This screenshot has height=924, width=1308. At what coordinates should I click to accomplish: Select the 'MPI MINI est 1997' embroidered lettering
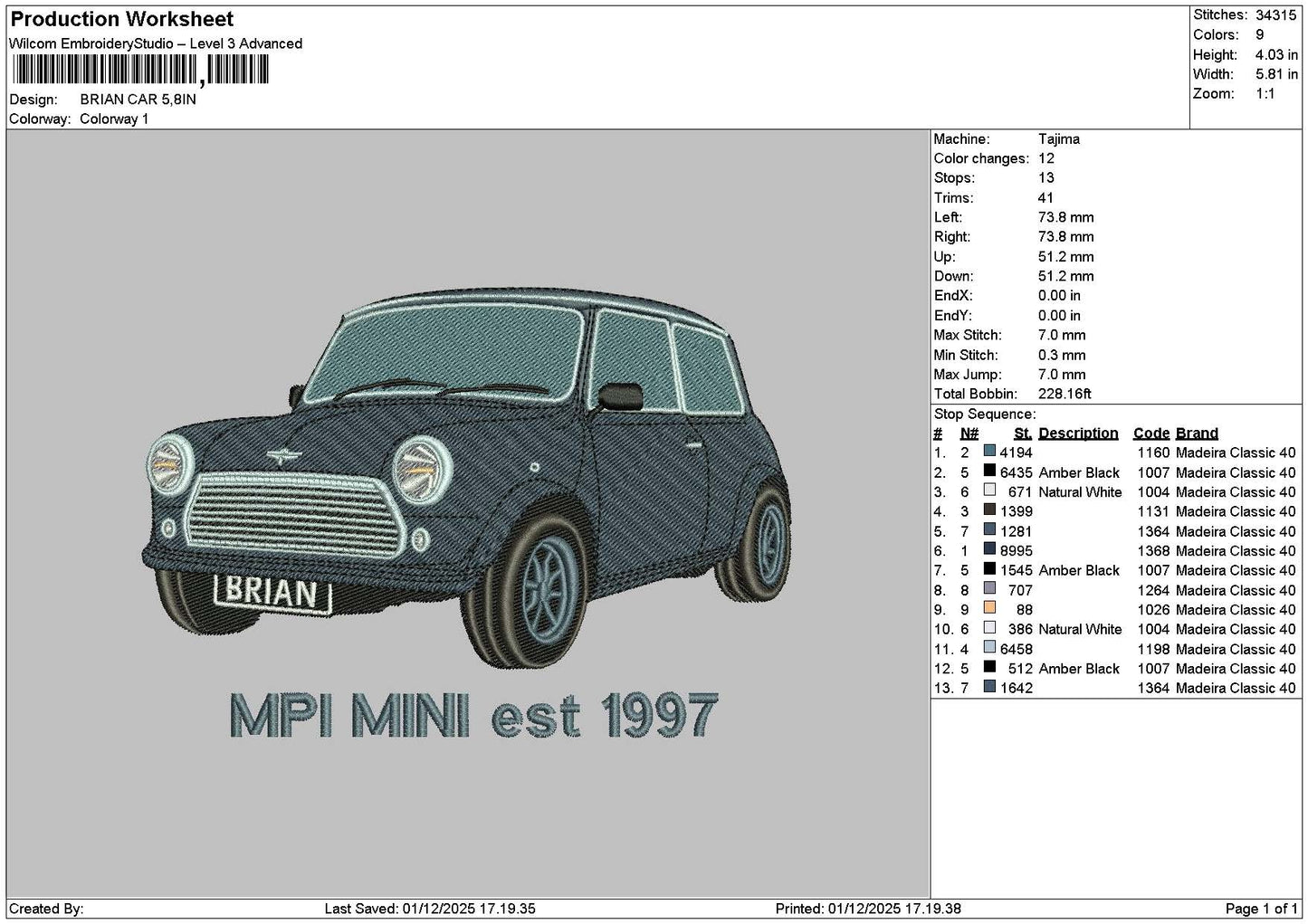474,717
